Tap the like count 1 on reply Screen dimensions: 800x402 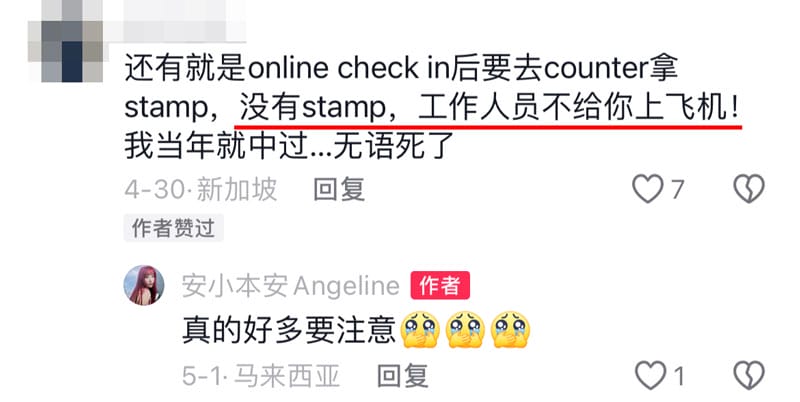679,376
